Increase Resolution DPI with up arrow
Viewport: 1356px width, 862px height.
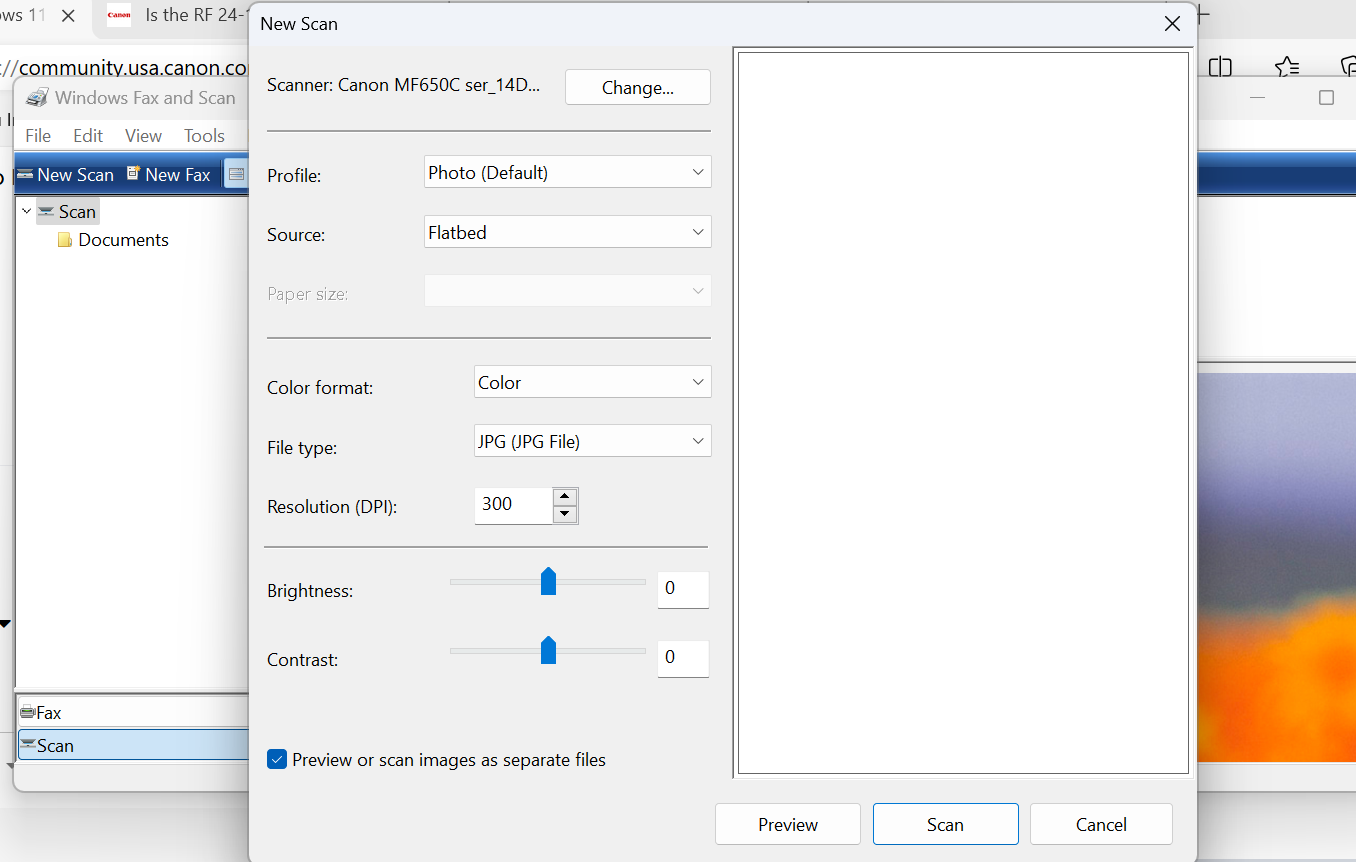pyautogui.click(x=565, y=497)
